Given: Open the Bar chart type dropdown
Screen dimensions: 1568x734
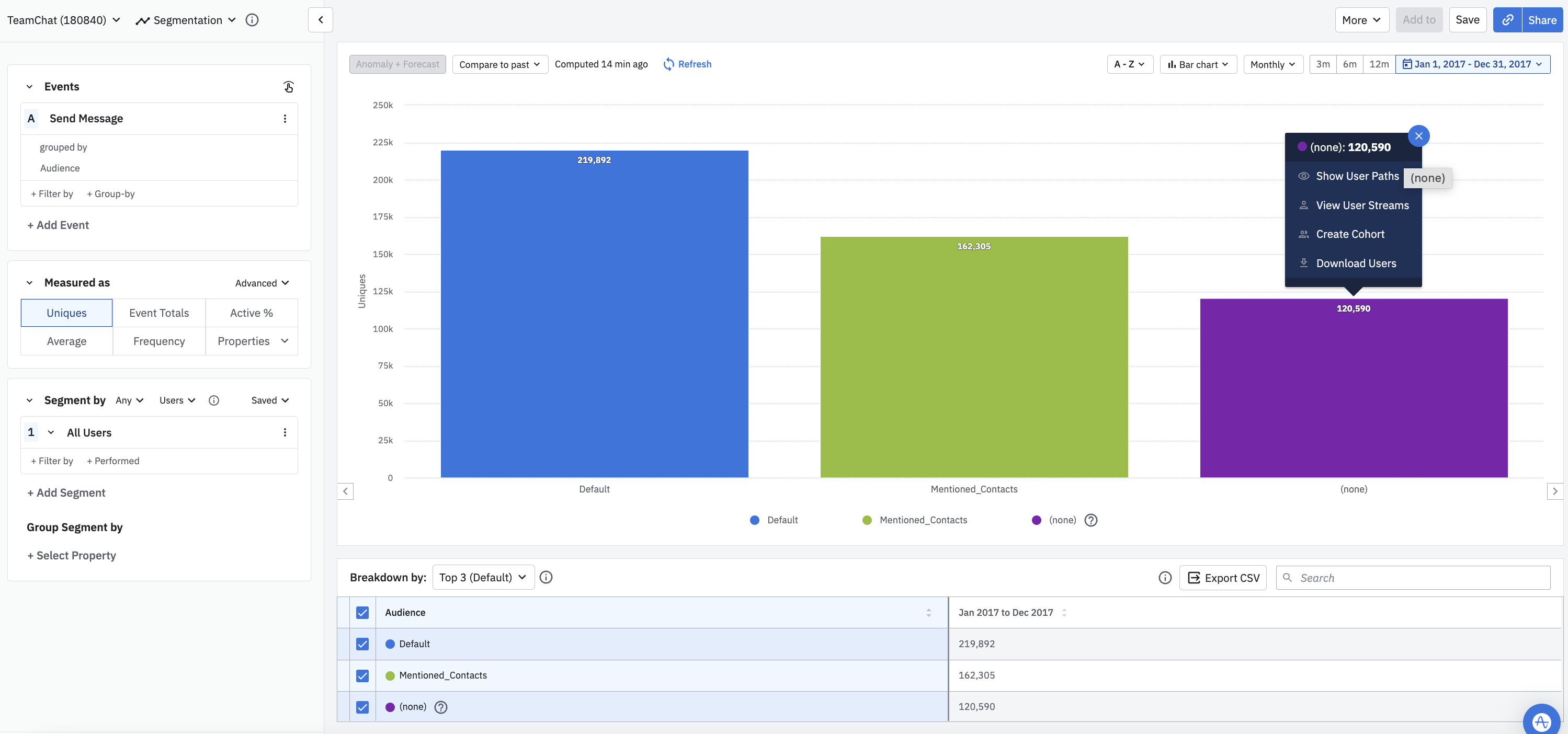Looking at the screenshot, I should tap(1198, 64).
